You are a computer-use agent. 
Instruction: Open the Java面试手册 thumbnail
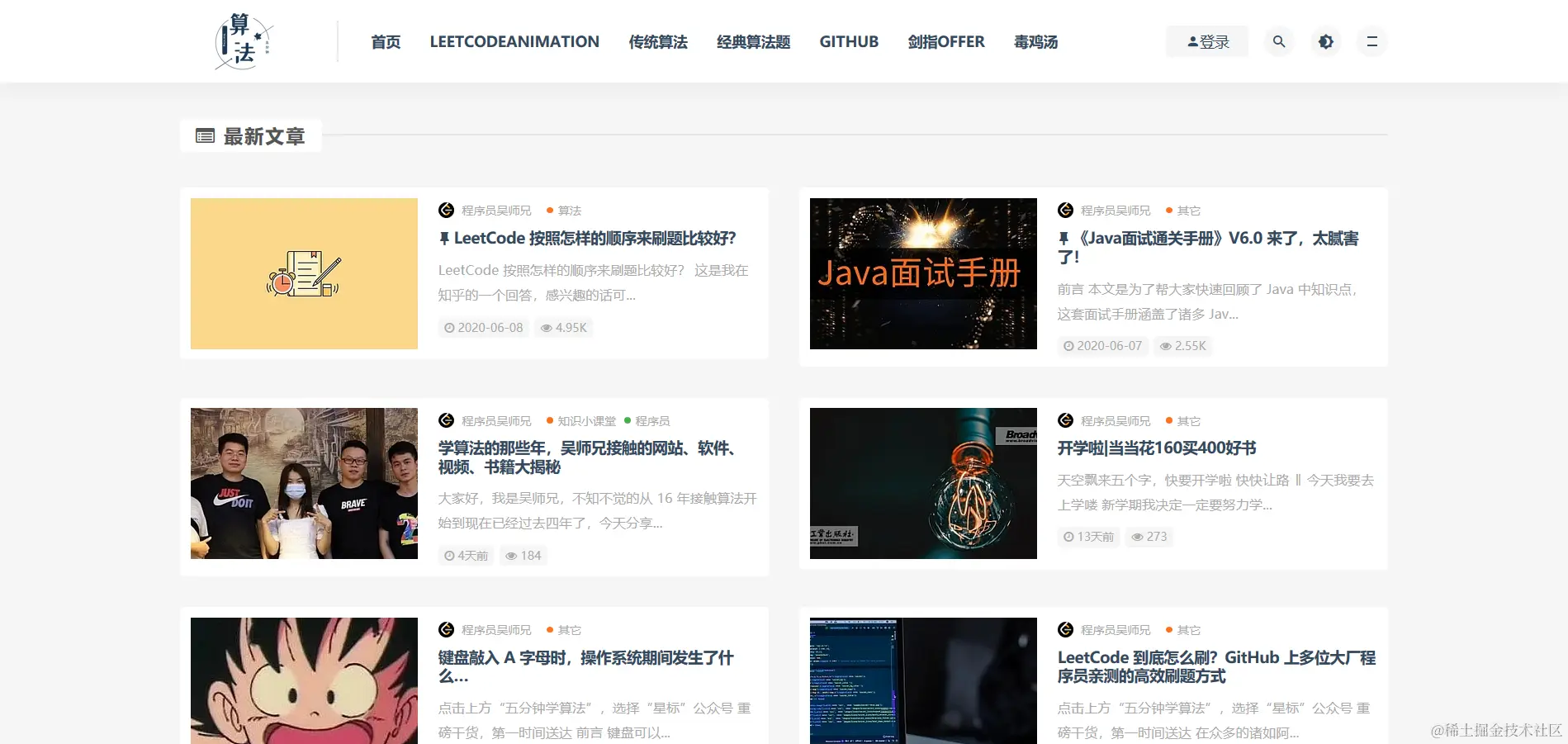click(x=923, y=273)
